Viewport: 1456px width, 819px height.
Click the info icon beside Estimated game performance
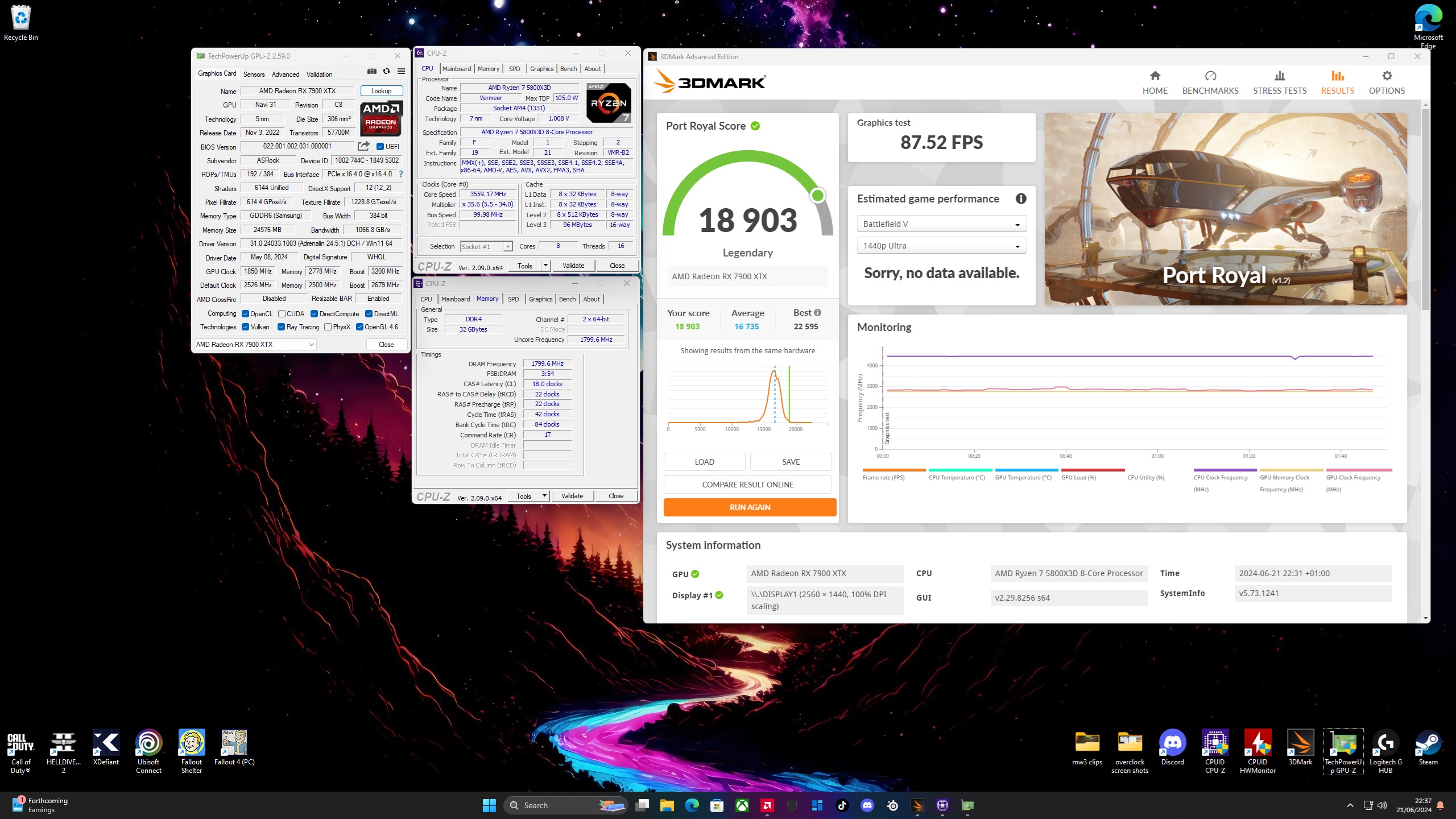(1021, 198)
